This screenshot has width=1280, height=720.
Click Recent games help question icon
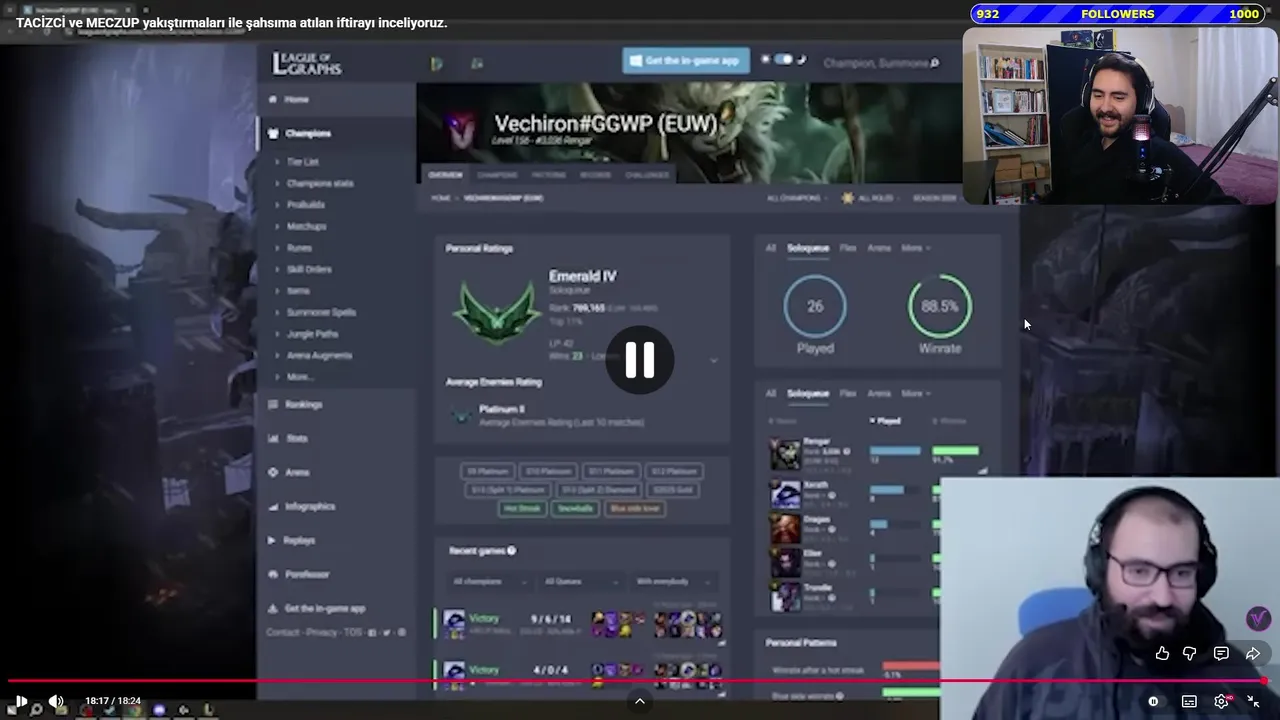click(511, 551)
